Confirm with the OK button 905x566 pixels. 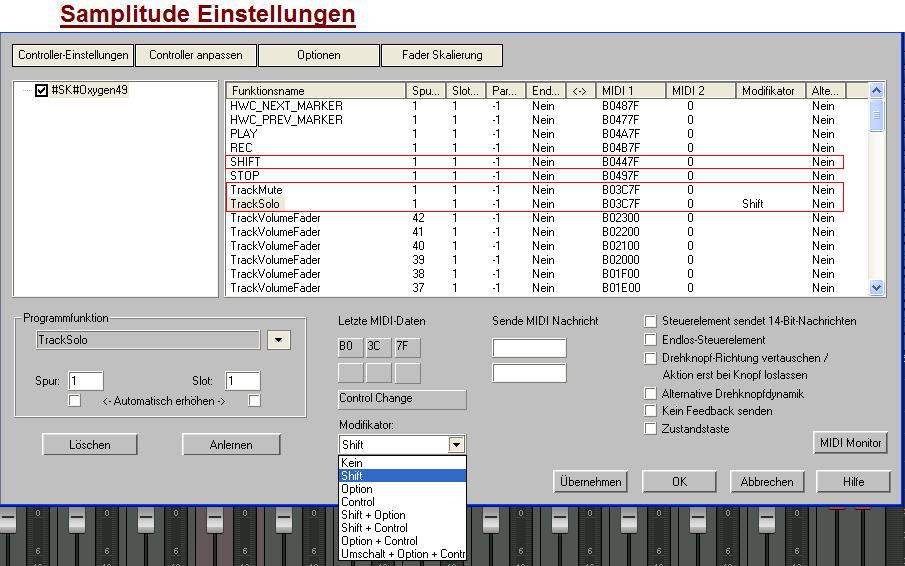(x=679, y=482)
